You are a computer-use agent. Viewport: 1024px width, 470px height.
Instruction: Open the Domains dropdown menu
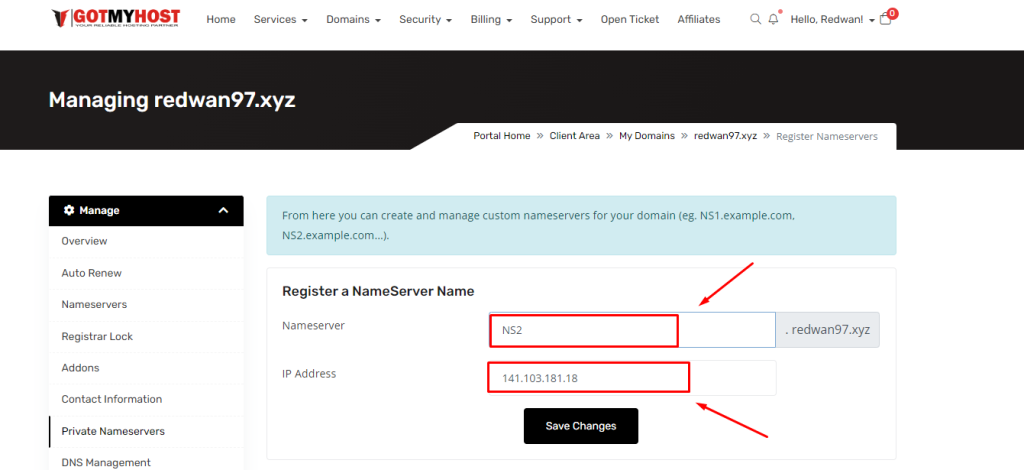[353, 19]
